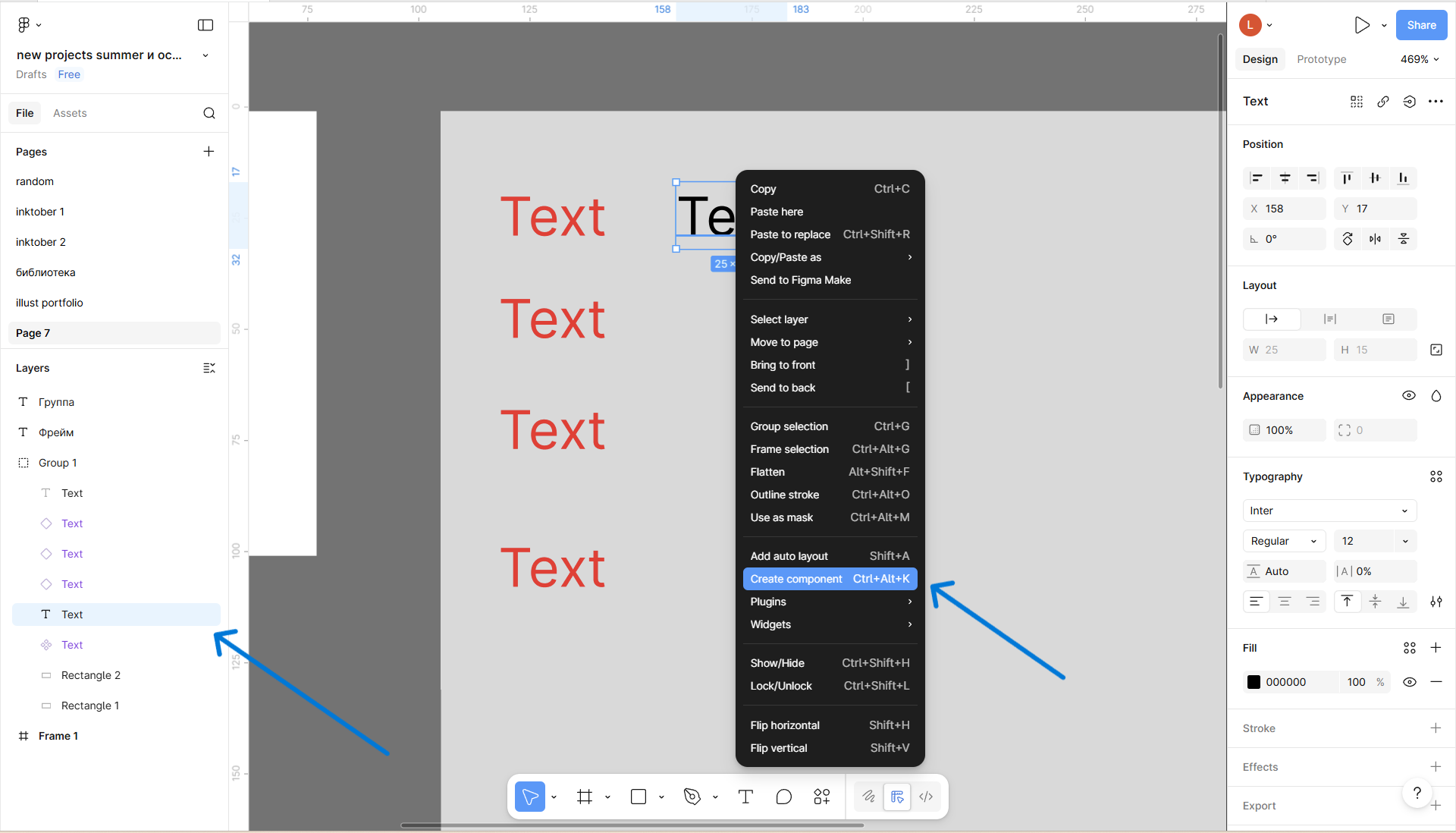This screenshot has width=1456, height=833.
Task: Click the black 000000 fill swatch
Action: pos(1254,682)
